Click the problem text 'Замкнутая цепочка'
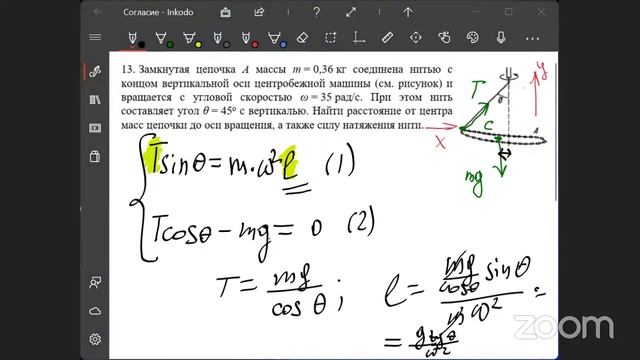 point(187,69)
